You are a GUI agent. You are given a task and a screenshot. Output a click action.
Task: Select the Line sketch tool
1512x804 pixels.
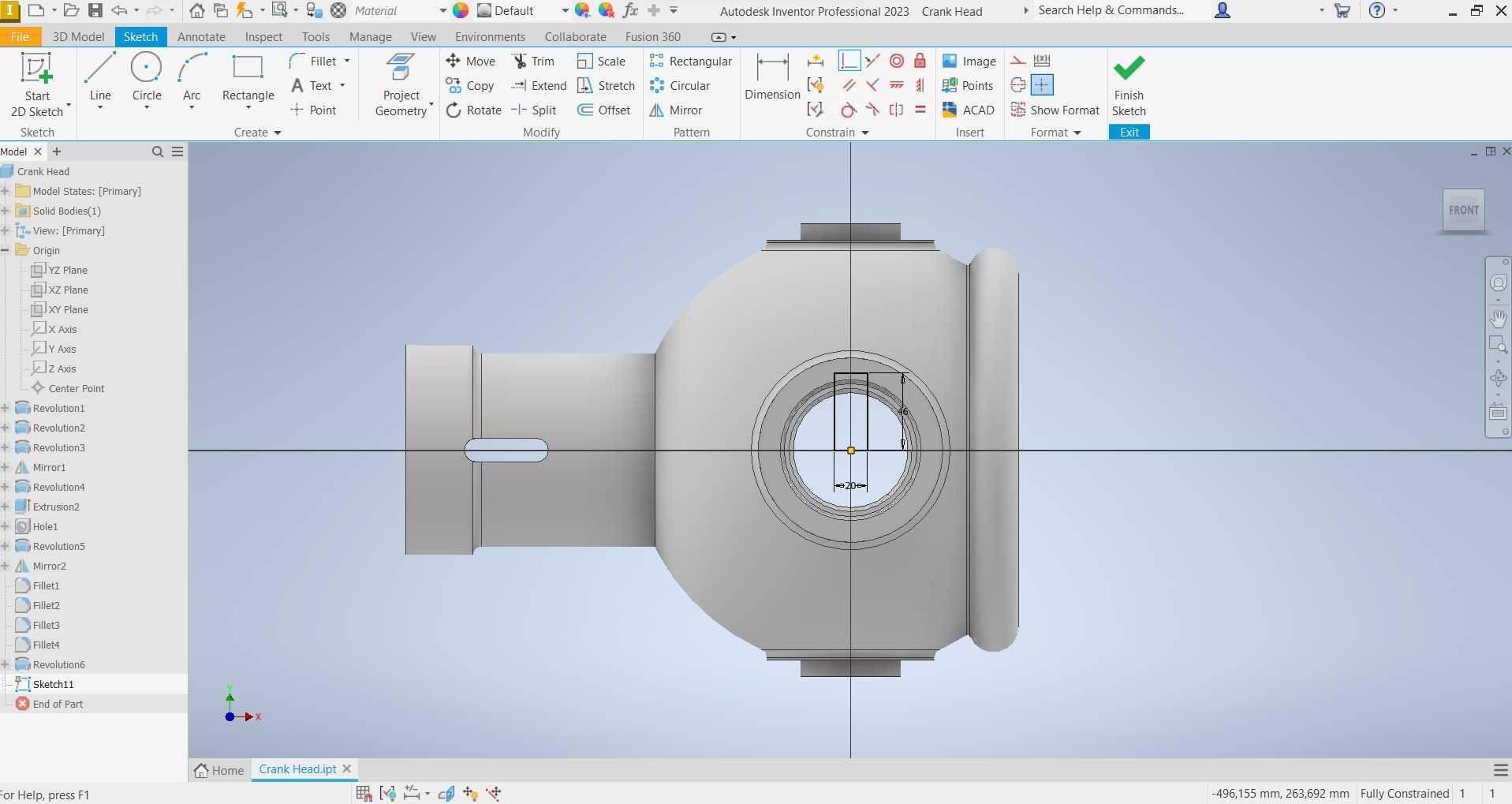pos(100,79)
